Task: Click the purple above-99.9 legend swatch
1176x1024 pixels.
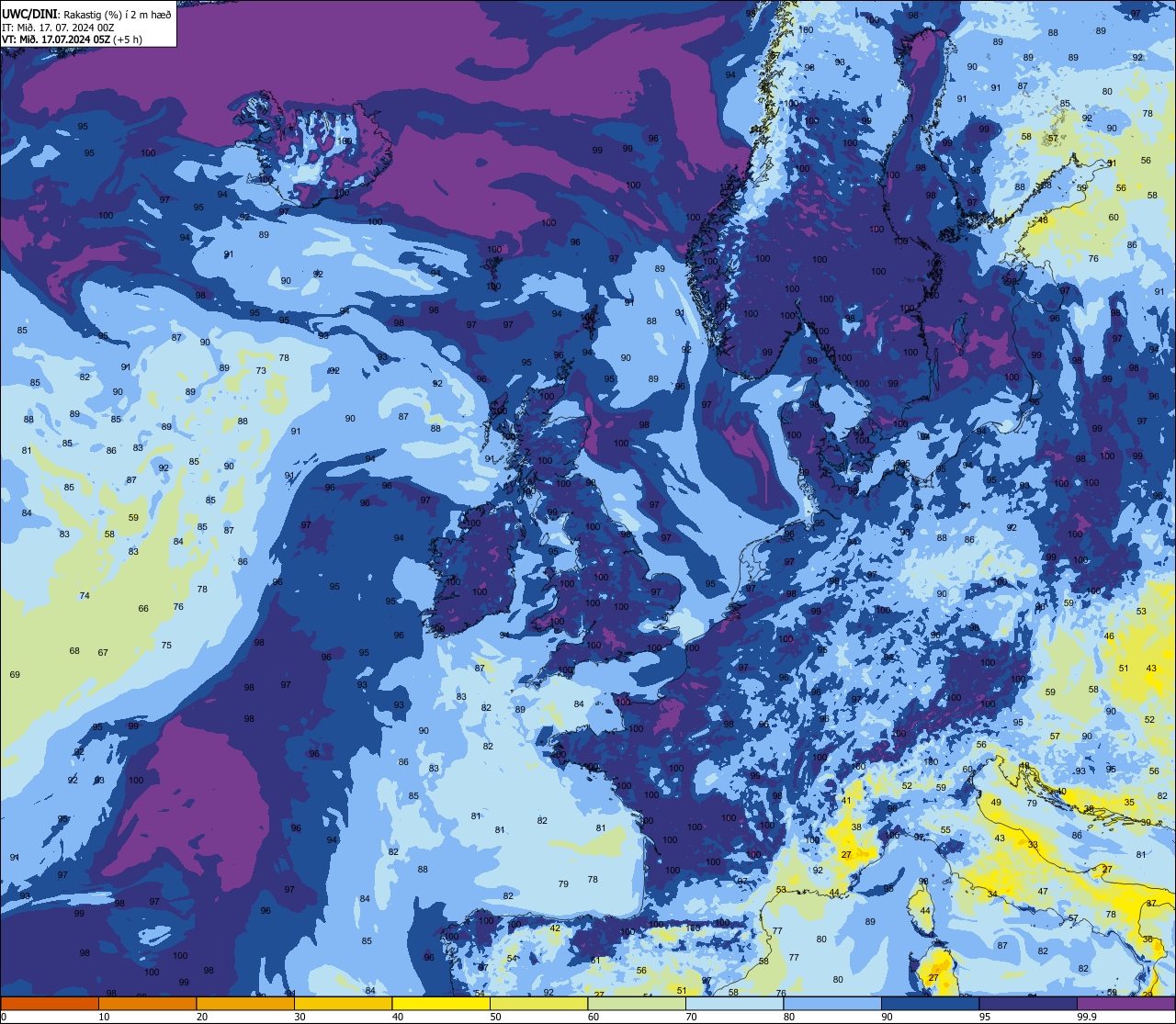Action: tap(1125, 1003)
